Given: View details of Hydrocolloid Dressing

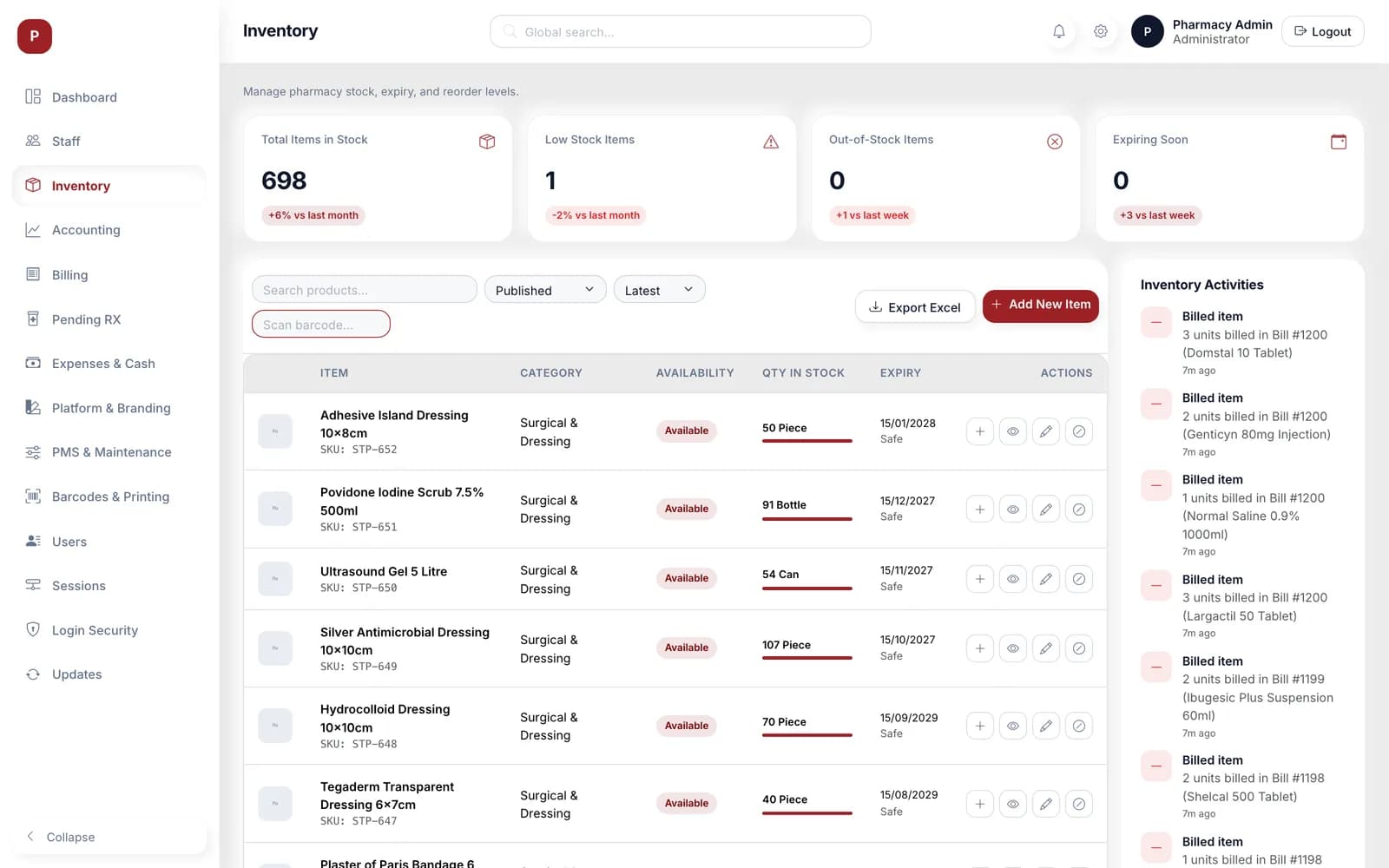Looking at the screenshot, I should pos(1012,726).
